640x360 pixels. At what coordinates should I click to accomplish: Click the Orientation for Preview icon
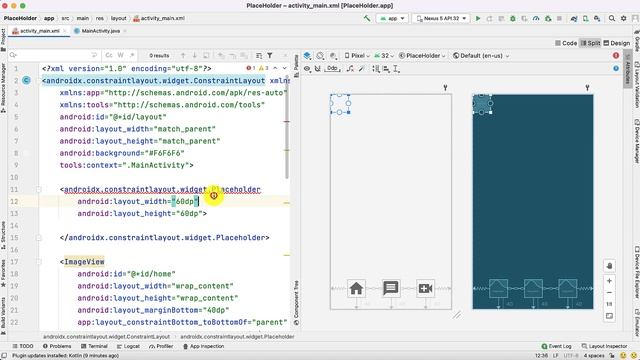tap(320, 56)
